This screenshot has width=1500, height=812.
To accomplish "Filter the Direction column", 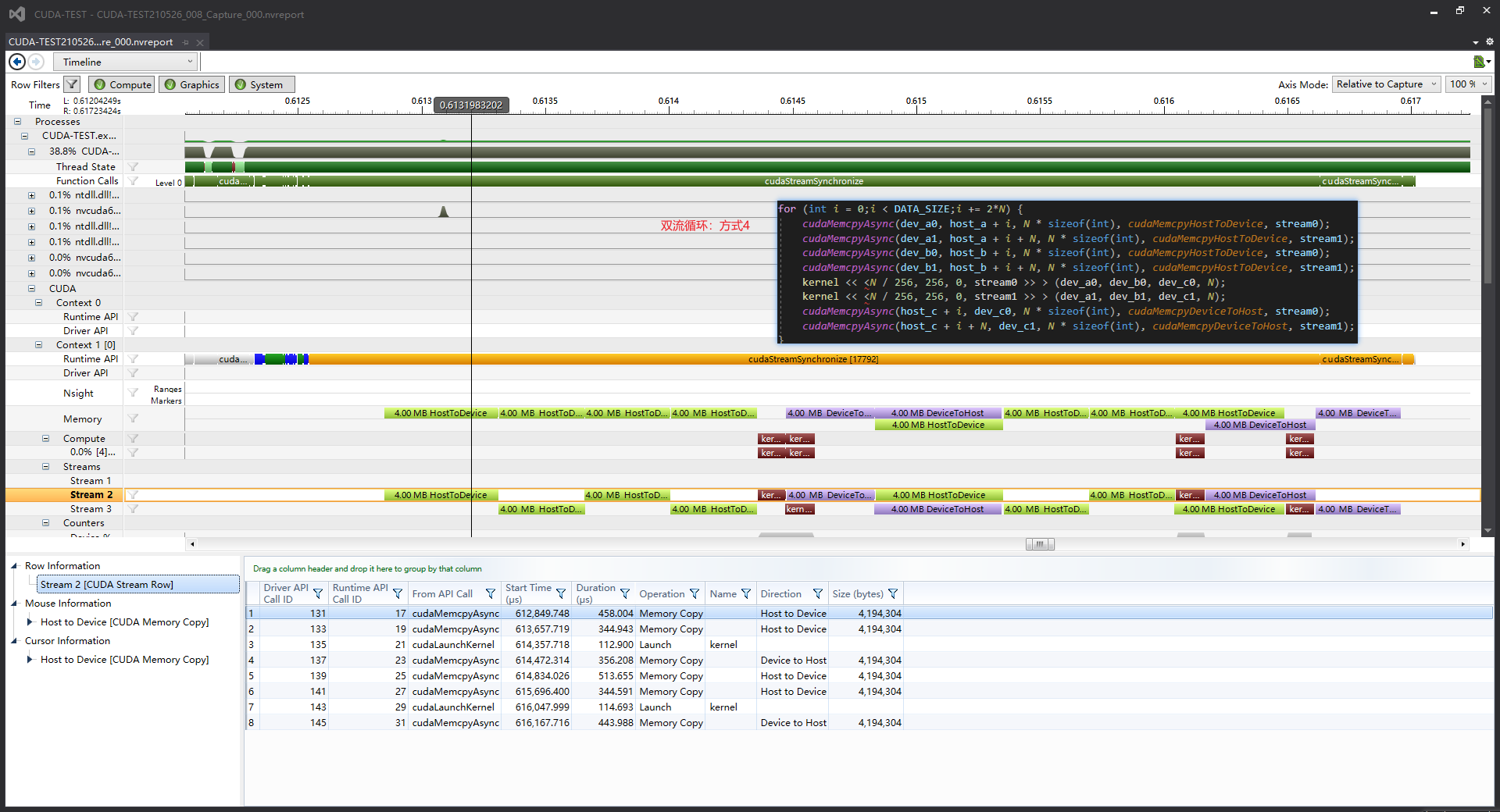I will 818,593.
